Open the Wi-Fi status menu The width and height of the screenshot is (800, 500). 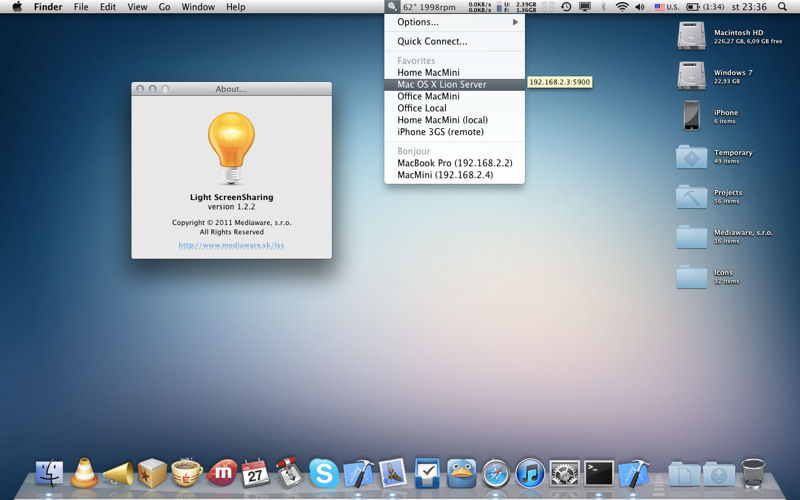[x=621, y=7]
